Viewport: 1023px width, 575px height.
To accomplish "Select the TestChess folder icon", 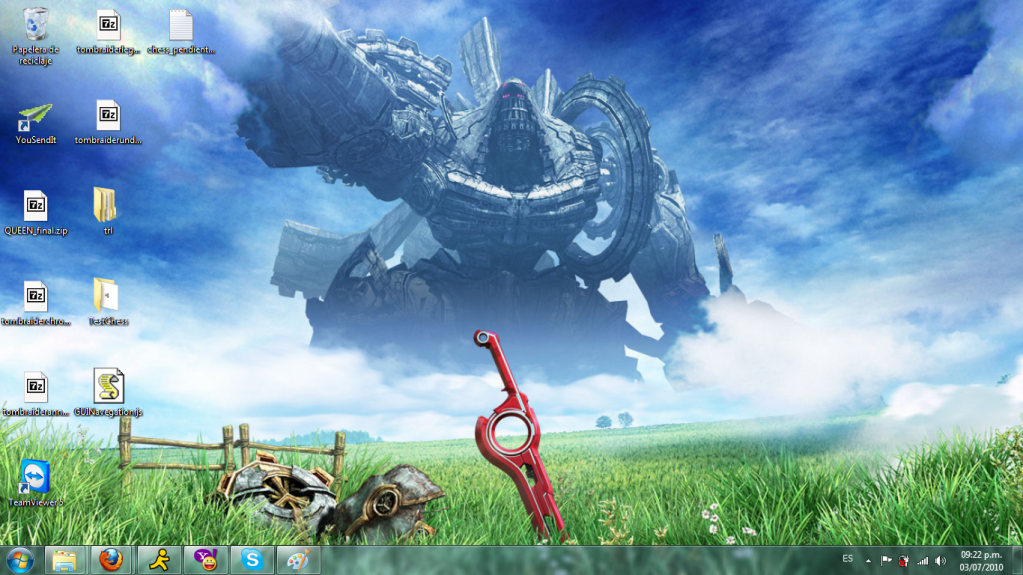I will point(106,296).
